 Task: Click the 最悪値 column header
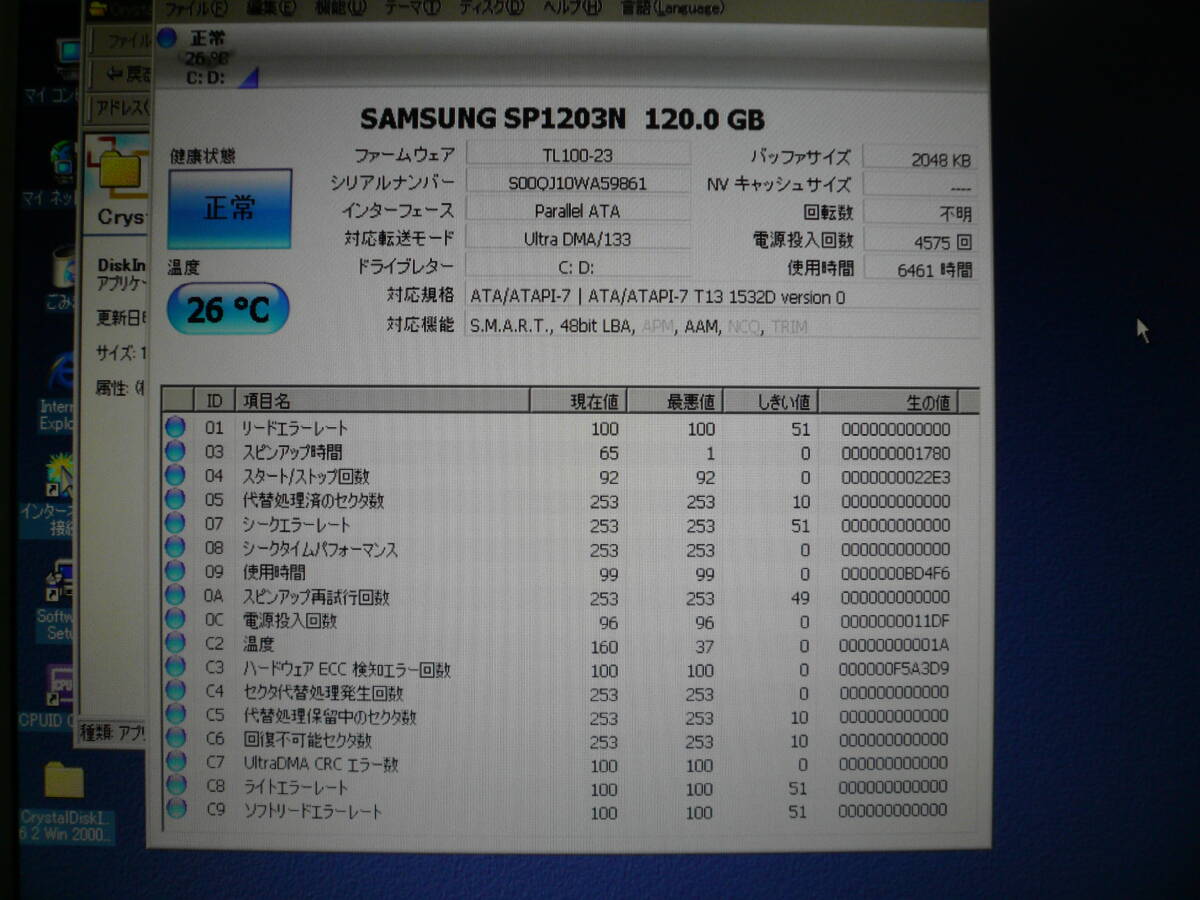pos(673,401)
